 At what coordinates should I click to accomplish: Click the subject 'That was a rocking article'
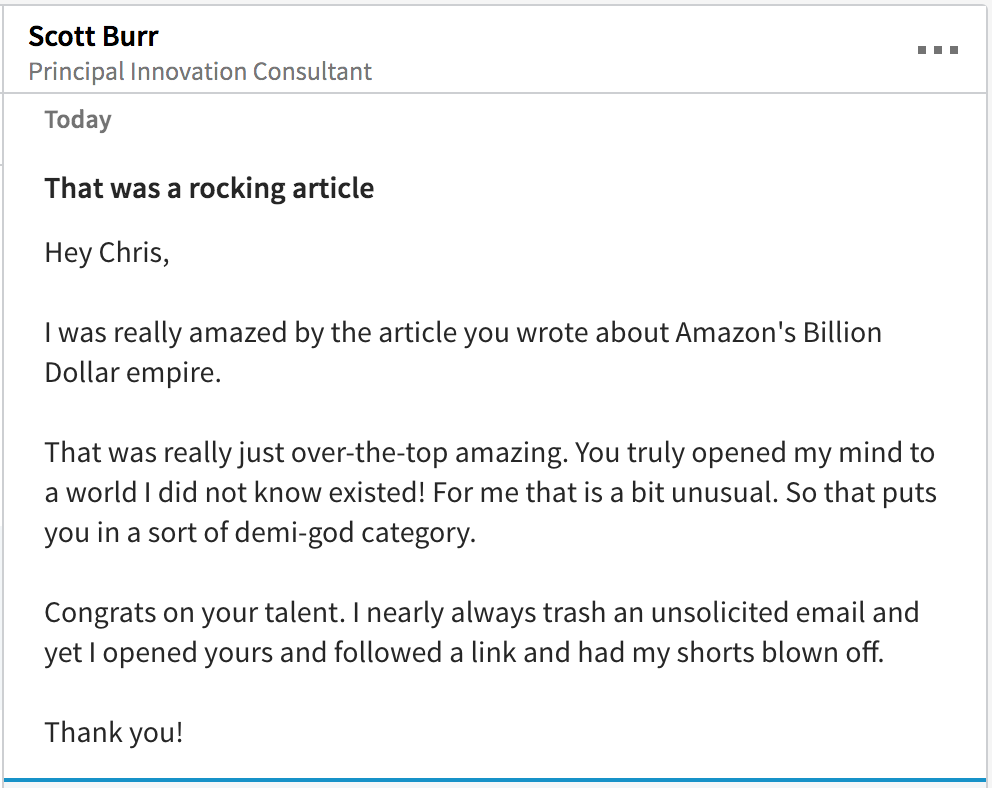[x=208, y=188]
